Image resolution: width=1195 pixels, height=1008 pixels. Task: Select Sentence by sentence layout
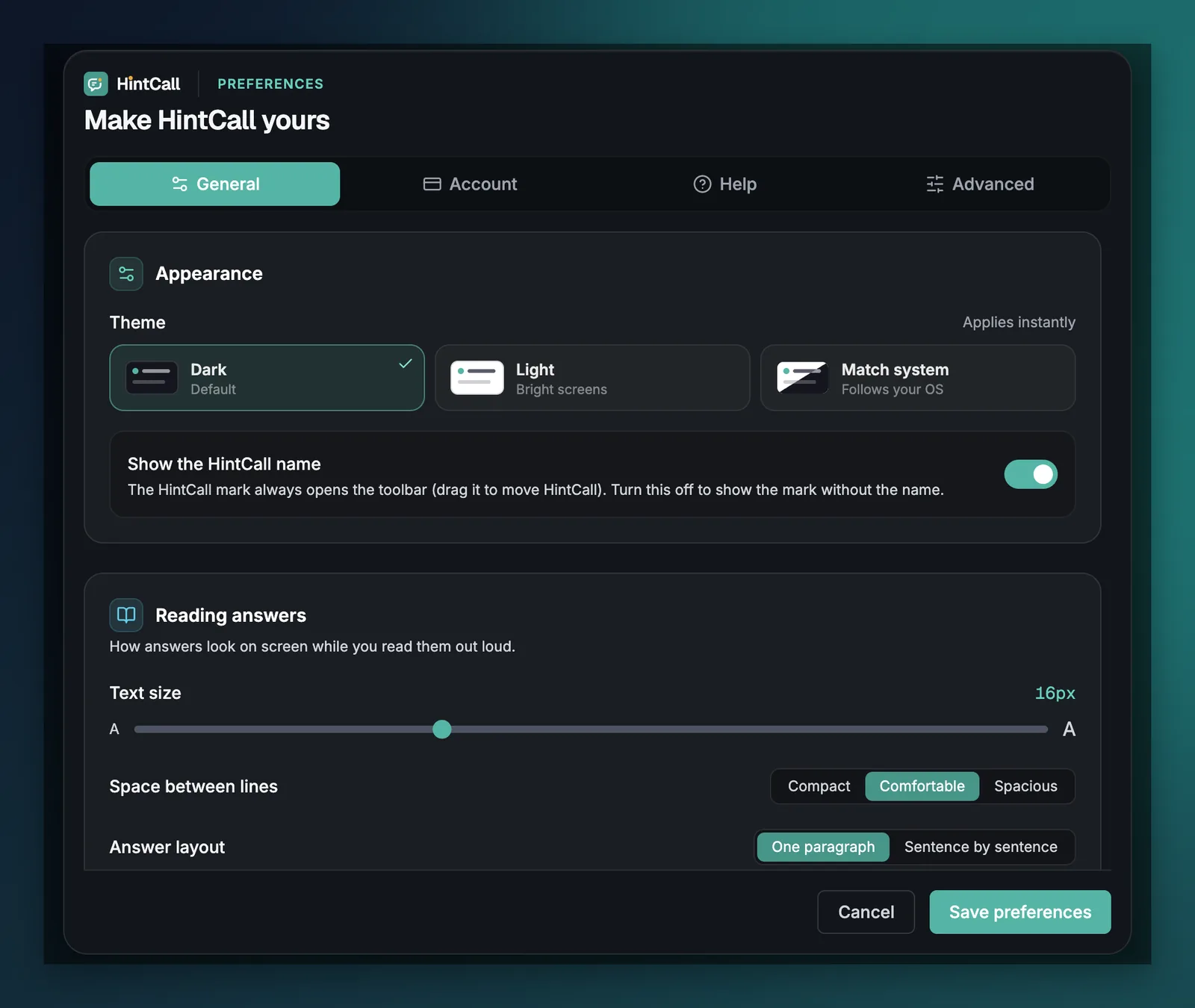[981, 847]
